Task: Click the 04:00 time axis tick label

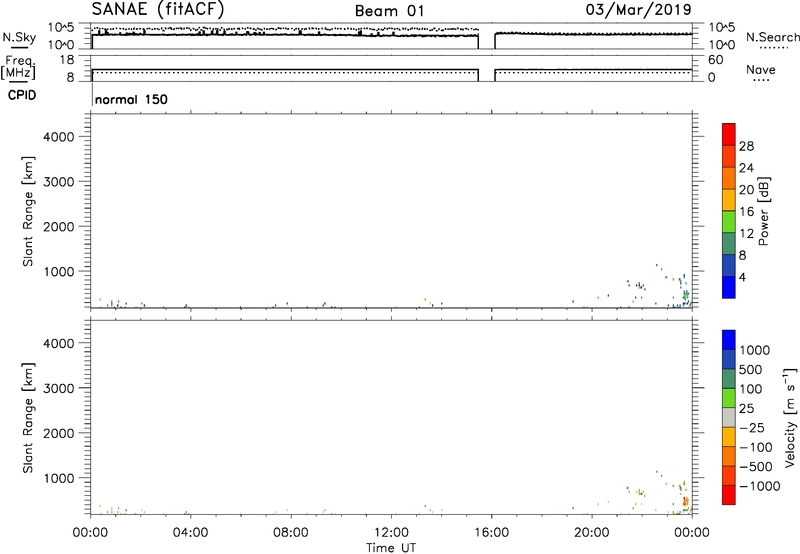Action: 190,533
